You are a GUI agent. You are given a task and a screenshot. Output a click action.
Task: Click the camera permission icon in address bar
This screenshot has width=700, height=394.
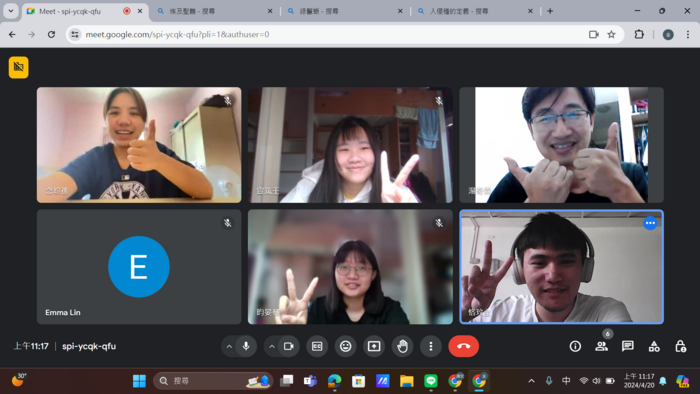pos(593,34)
